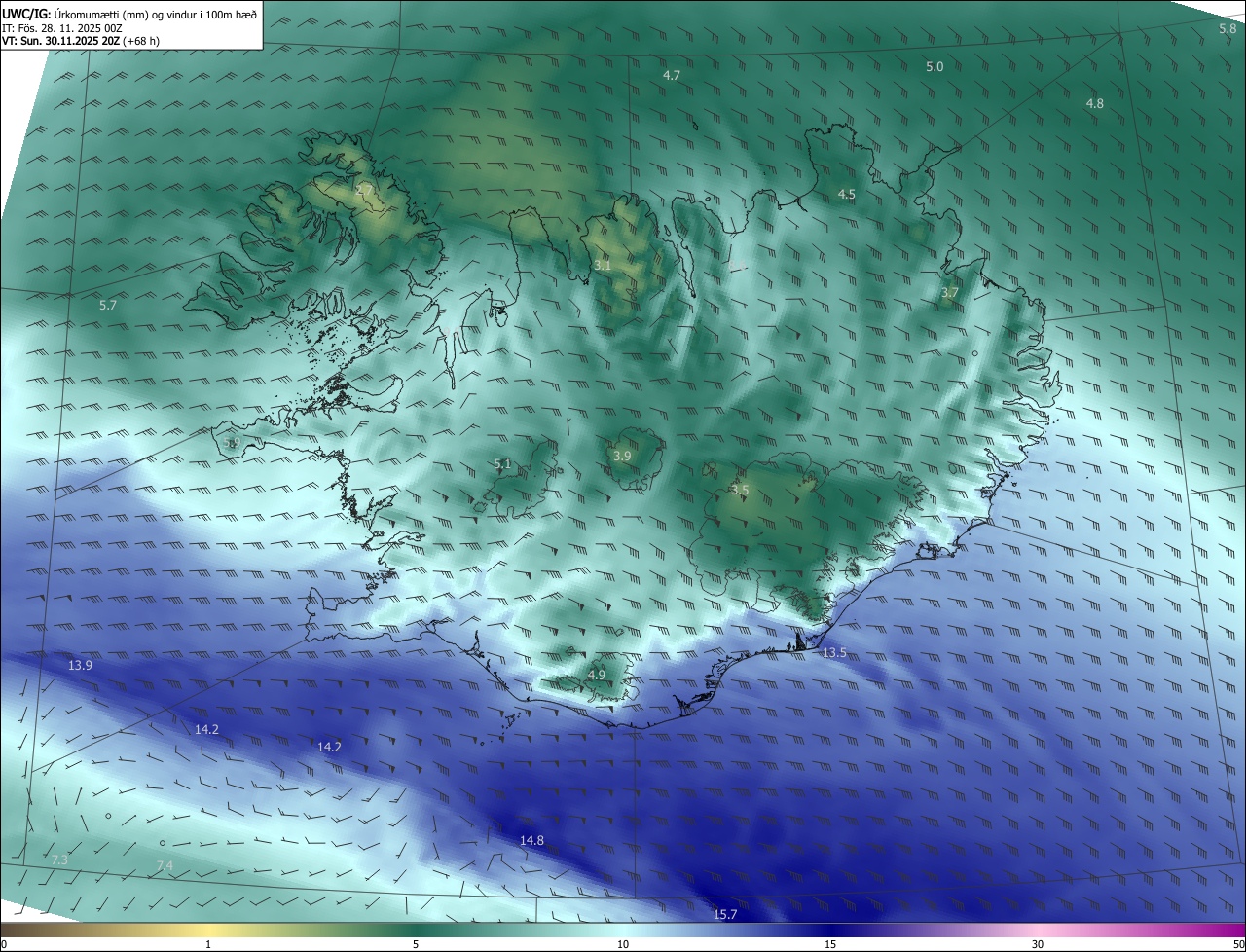The height and width of the screenshot is (952, 1246).
Task: Click the '5.1' value label
Action: point(502,464)
